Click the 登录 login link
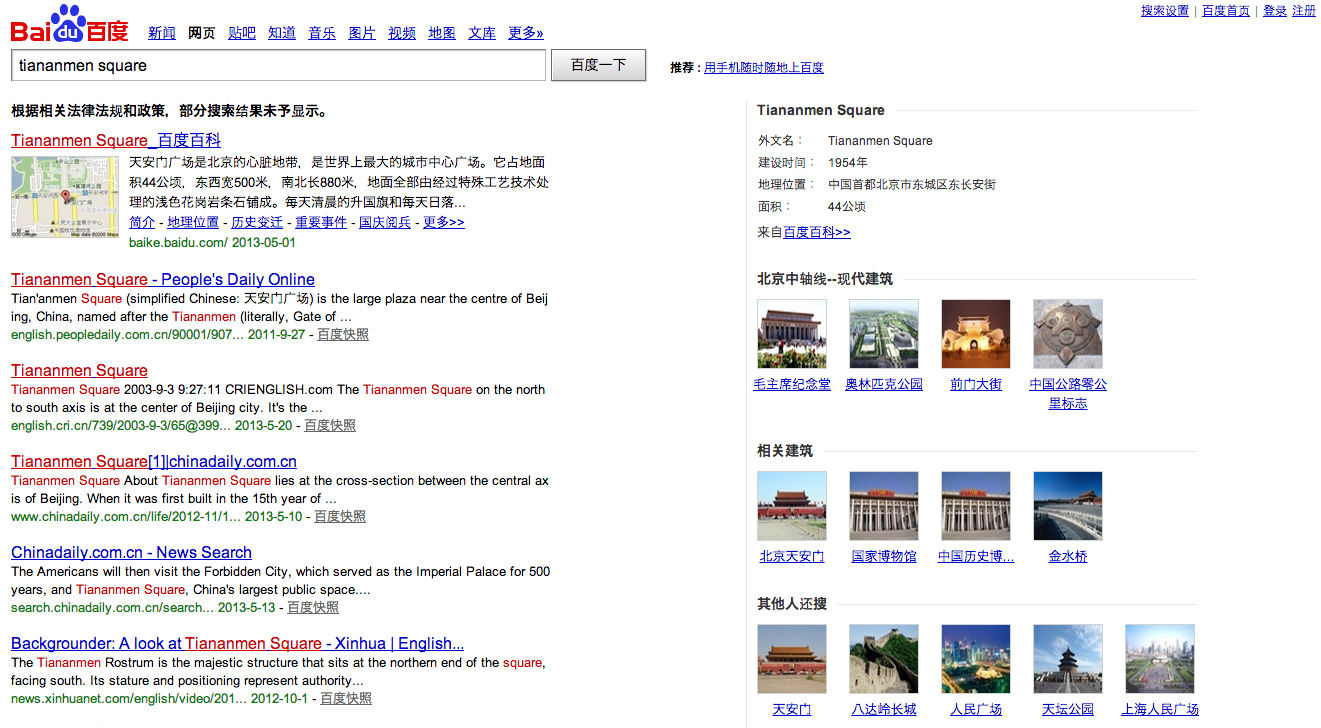This screenshot has height=728, width=1321. click(x=1275, y=11)
